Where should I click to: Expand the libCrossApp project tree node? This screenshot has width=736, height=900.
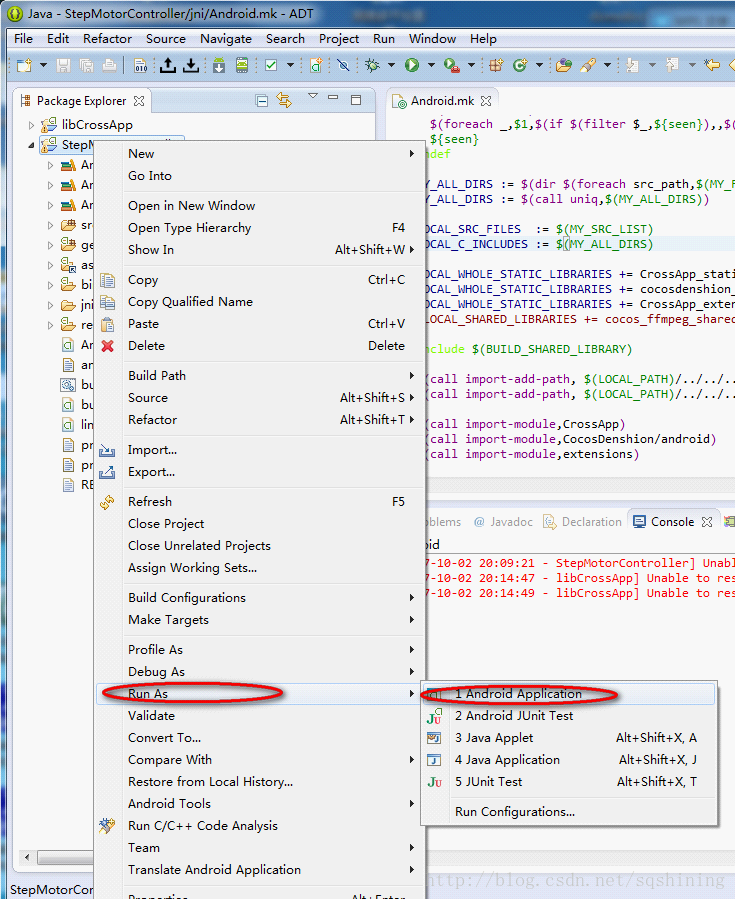(31, 125)
